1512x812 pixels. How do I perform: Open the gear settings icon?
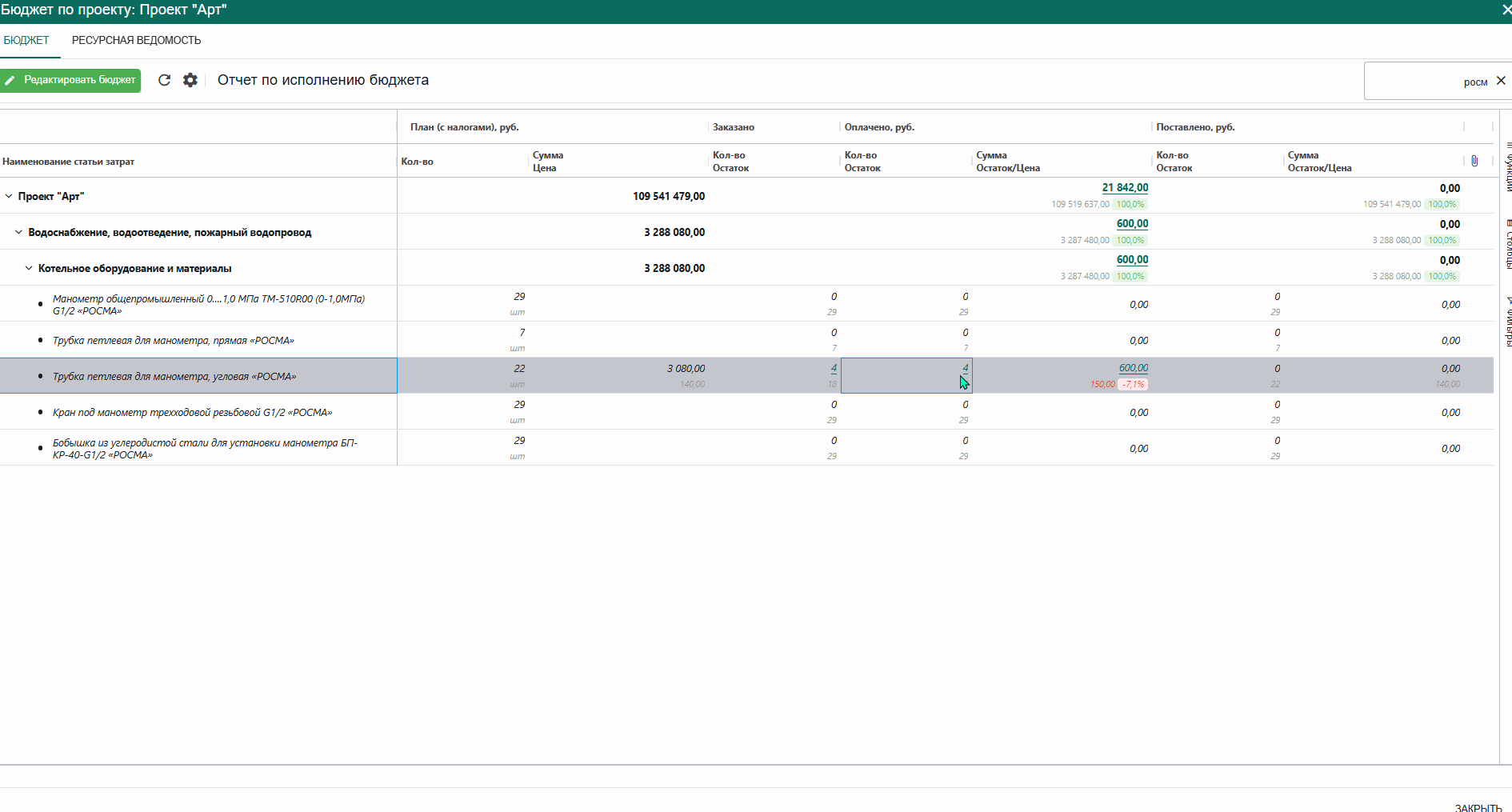coord(190,80)
